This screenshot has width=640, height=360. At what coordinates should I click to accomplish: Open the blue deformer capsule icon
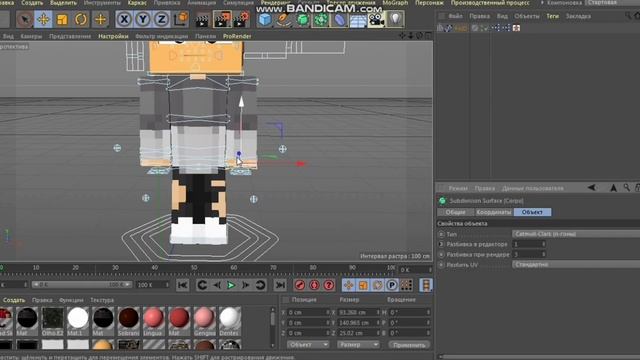(340, 19)
